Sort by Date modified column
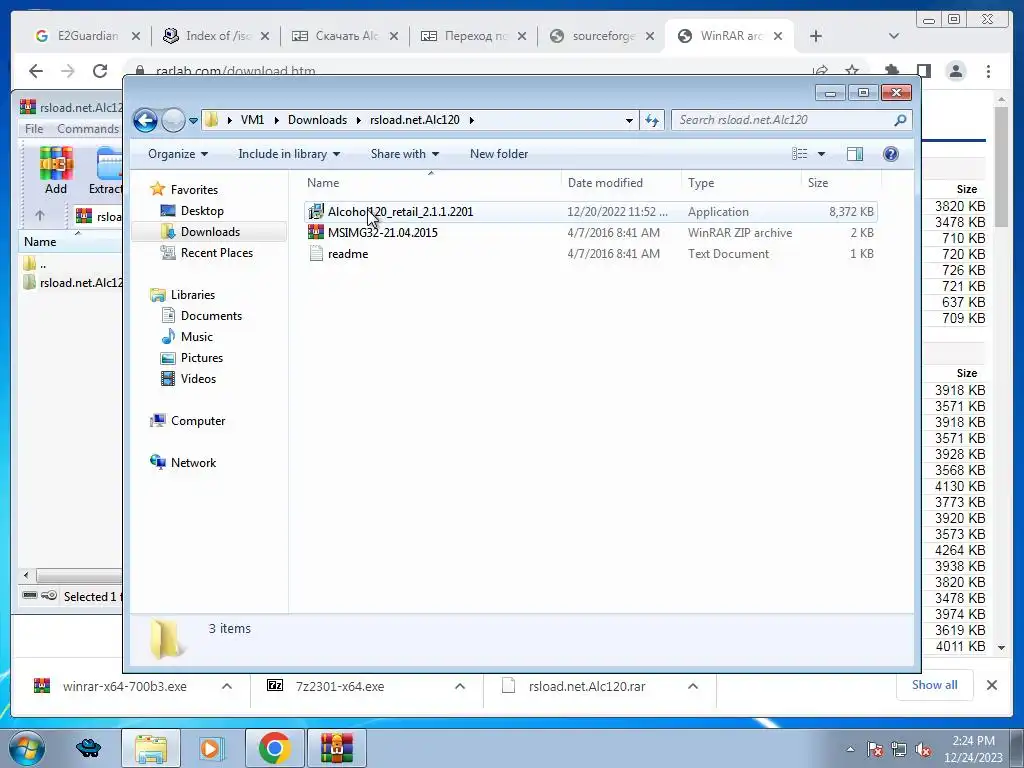This screenshot has width=1024, height=768. click(x=620, y=183)
